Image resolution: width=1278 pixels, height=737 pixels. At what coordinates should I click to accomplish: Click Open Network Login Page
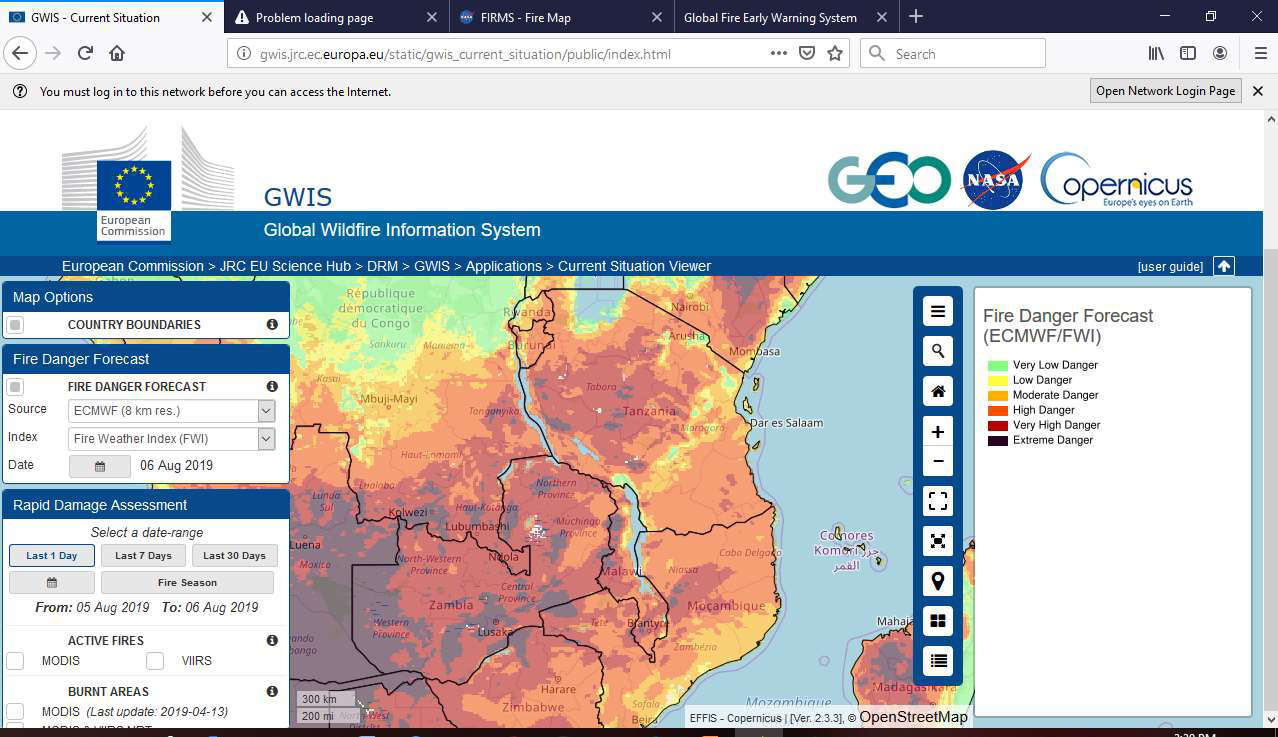[1164, 90]
